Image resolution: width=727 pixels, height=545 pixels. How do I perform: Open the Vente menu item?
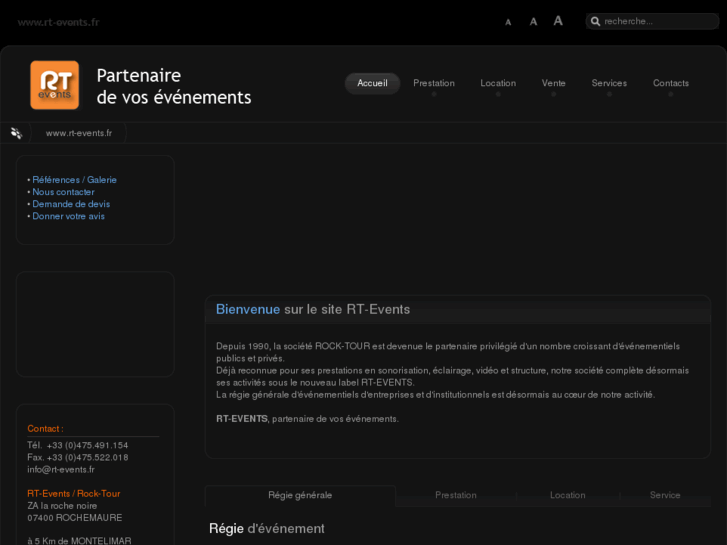pyautogui.click(x=554, y=83)
